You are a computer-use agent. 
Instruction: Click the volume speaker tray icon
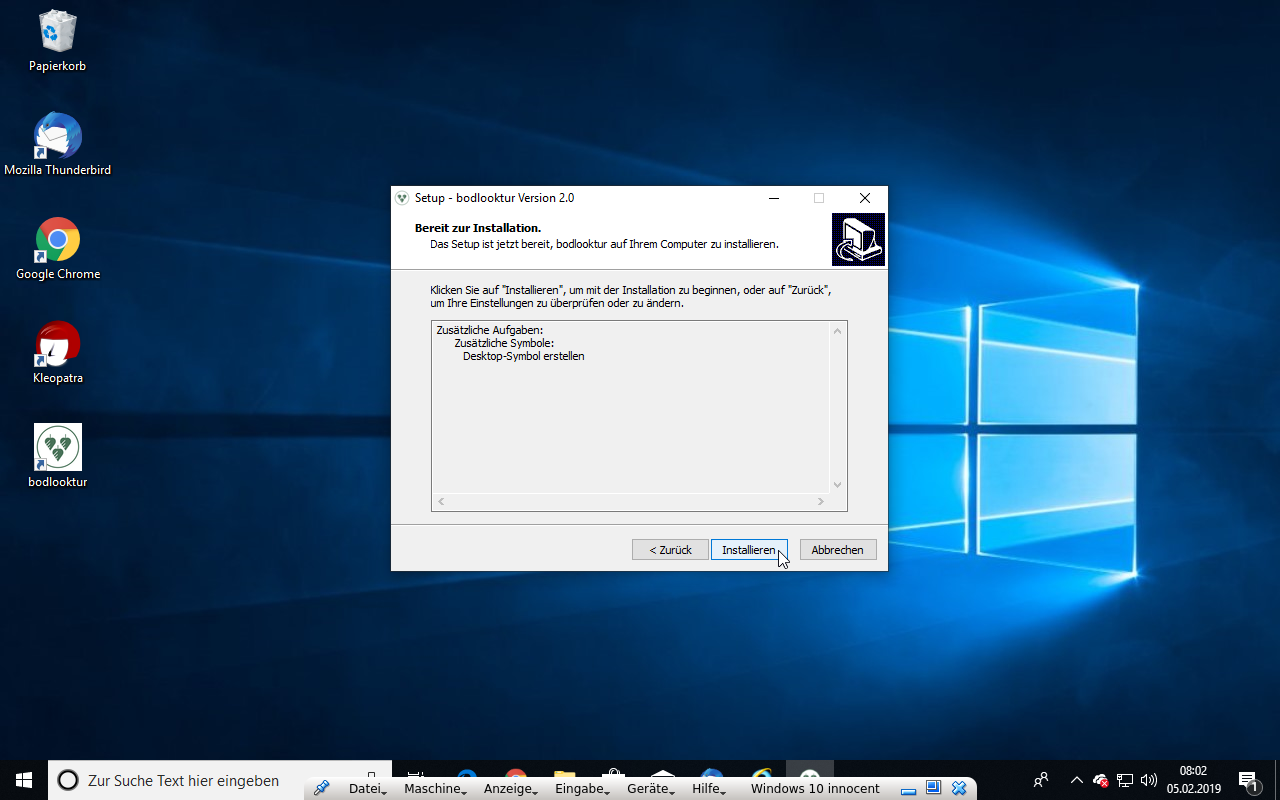1149,780
